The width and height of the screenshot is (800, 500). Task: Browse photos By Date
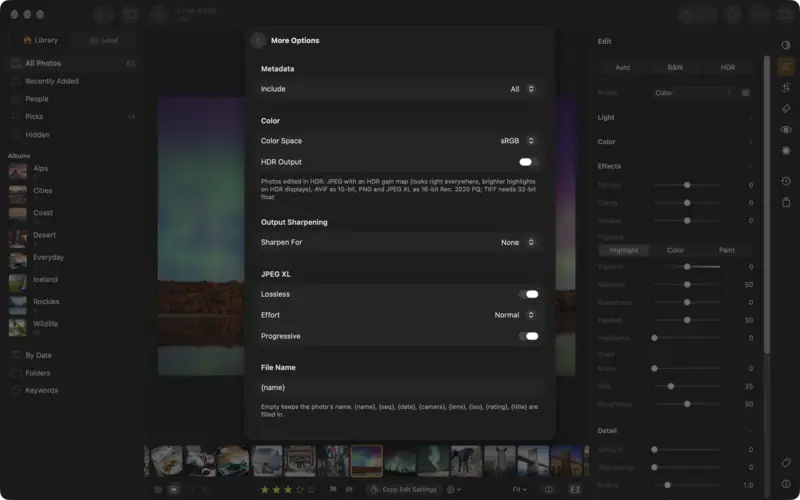pos(73,355)
